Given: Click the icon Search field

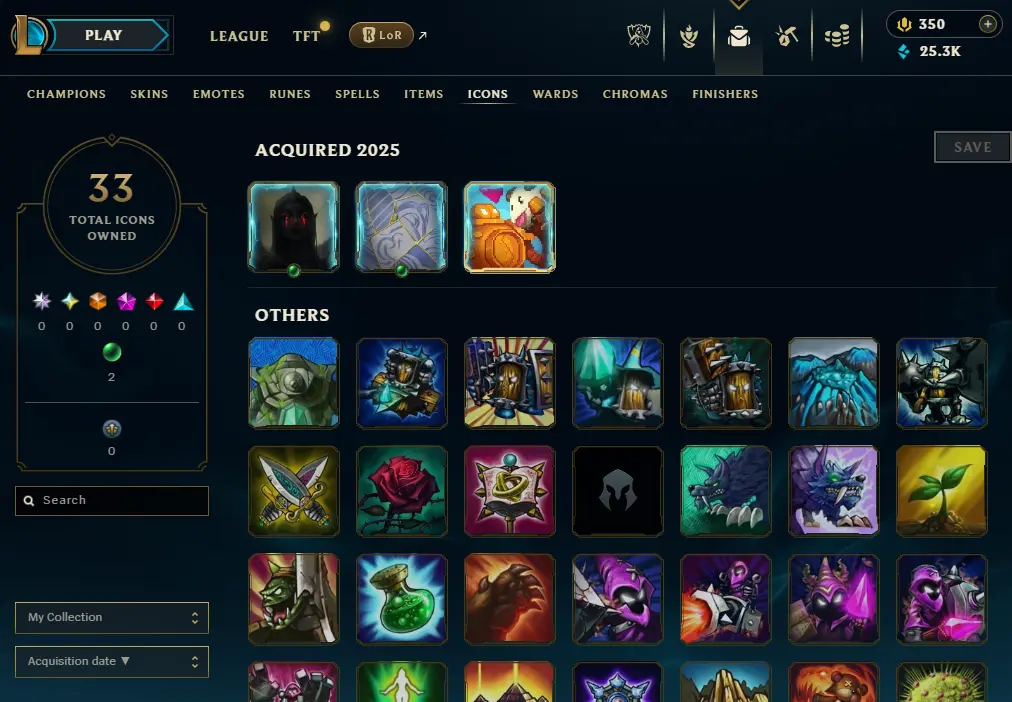Looking at the screenshot, I should [x=112, y=501].
